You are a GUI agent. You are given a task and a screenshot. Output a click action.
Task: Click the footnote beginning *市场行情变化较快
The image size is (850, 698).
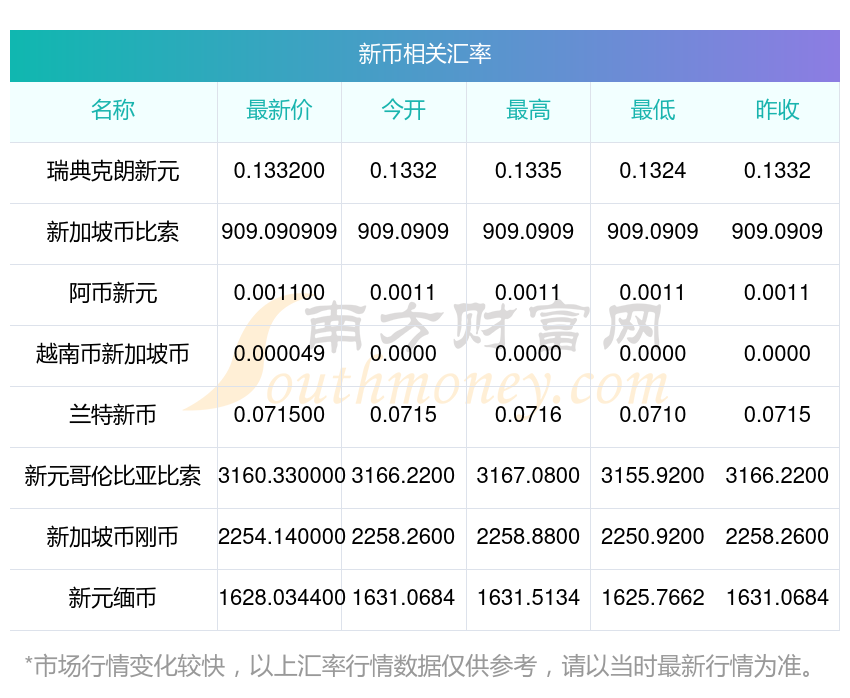(x=418, y=666)
